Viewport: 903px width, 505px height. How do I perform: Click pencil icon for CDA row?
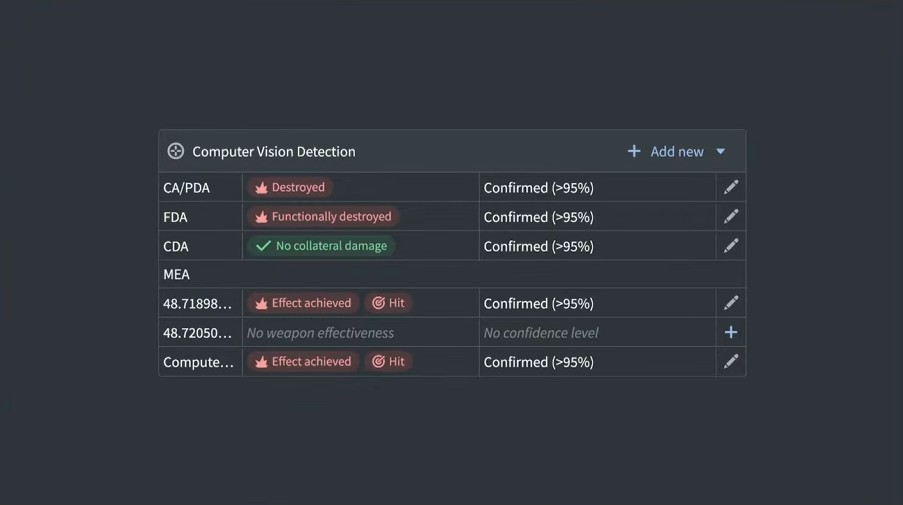tap(731, 245)
